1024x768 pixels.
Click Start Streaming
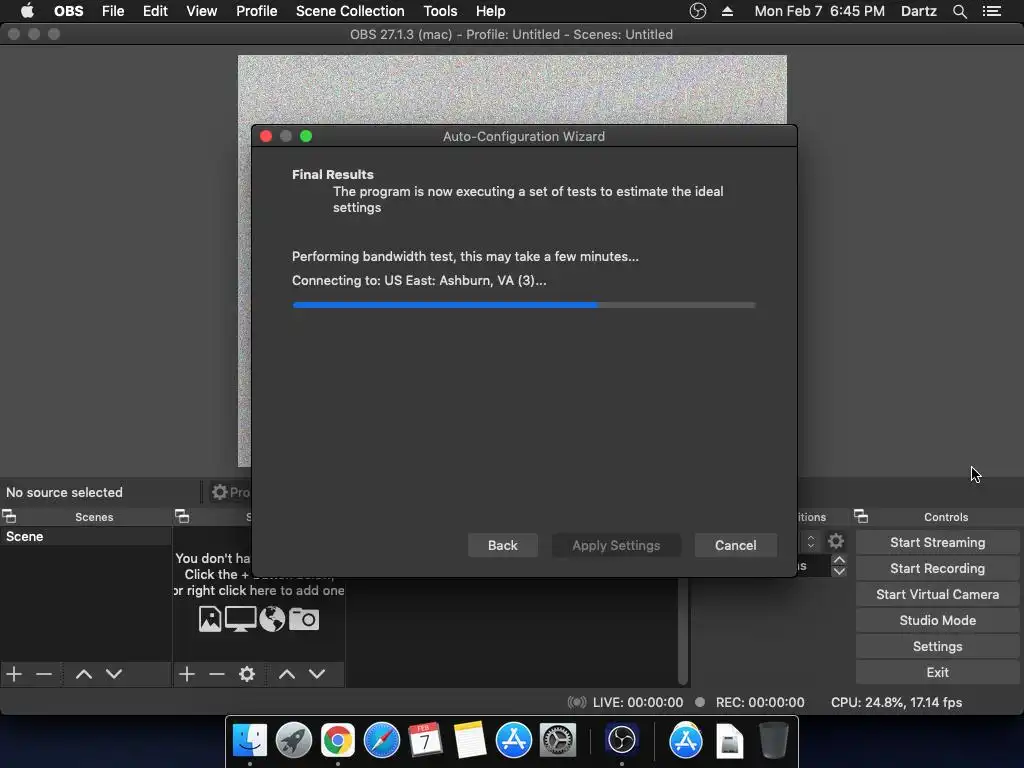point(937,542)
